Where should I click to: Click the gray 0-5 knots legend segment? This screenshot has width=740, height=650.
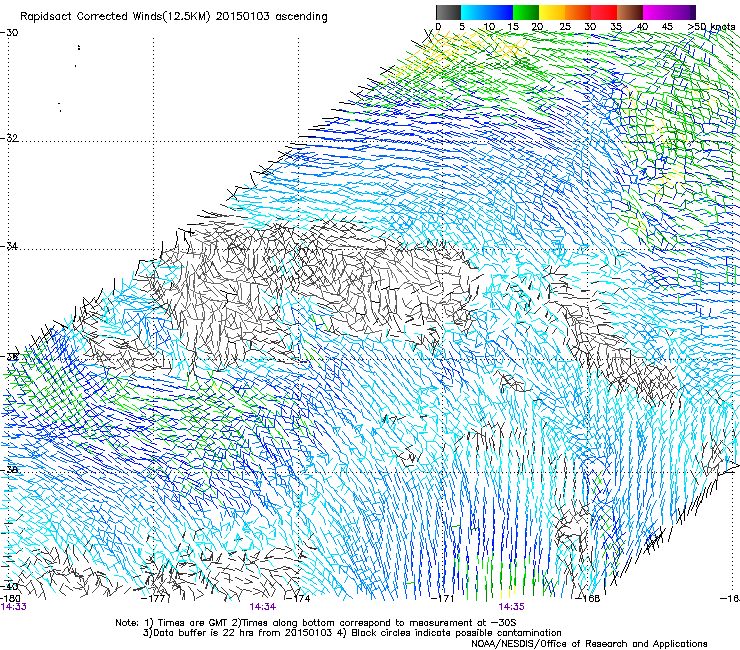click(x=448, y=12)
